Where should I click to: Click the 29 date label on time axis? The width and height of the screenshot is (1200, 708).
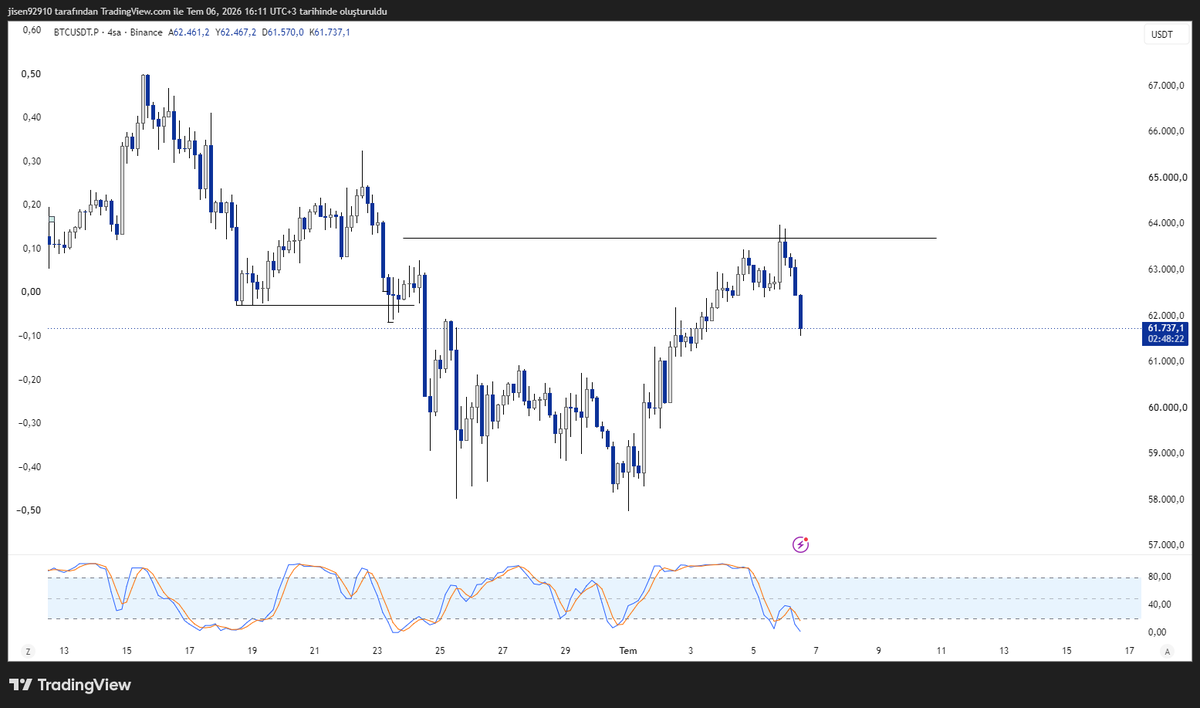pos(565,651)
